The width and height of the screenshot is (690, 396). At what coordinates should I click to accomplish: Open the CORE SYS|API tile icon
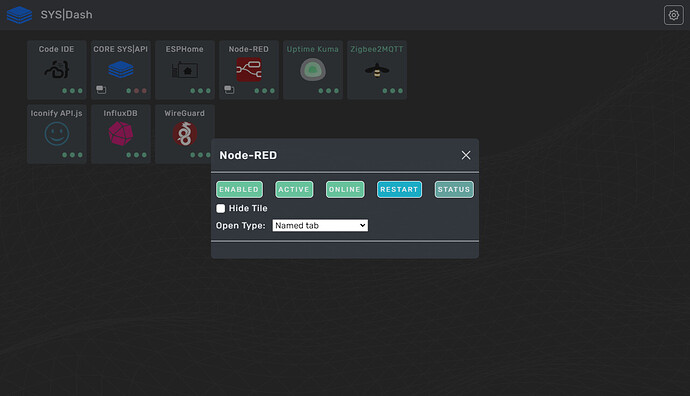point(121,70)
